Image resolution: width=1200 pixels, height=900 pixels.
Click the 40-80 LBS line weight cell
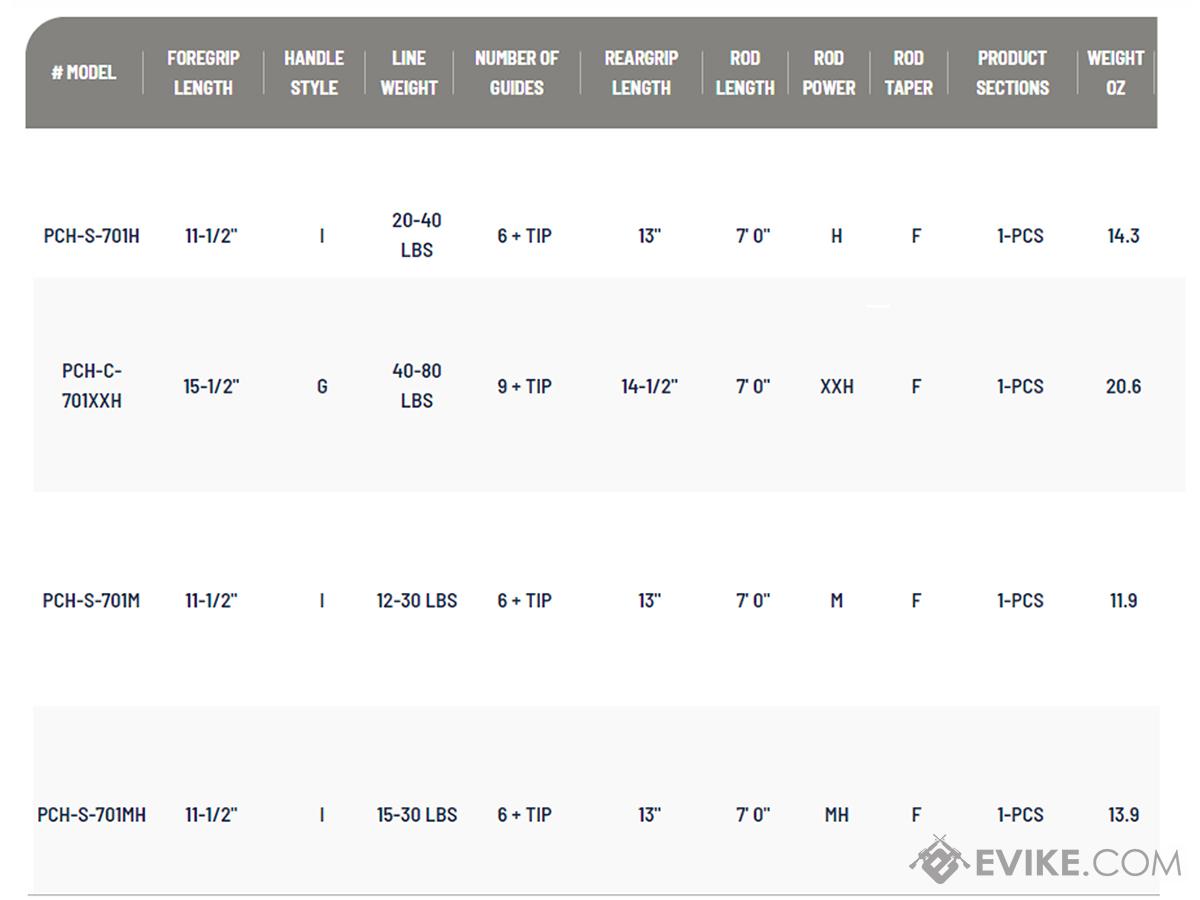click(x=417, y=386)
